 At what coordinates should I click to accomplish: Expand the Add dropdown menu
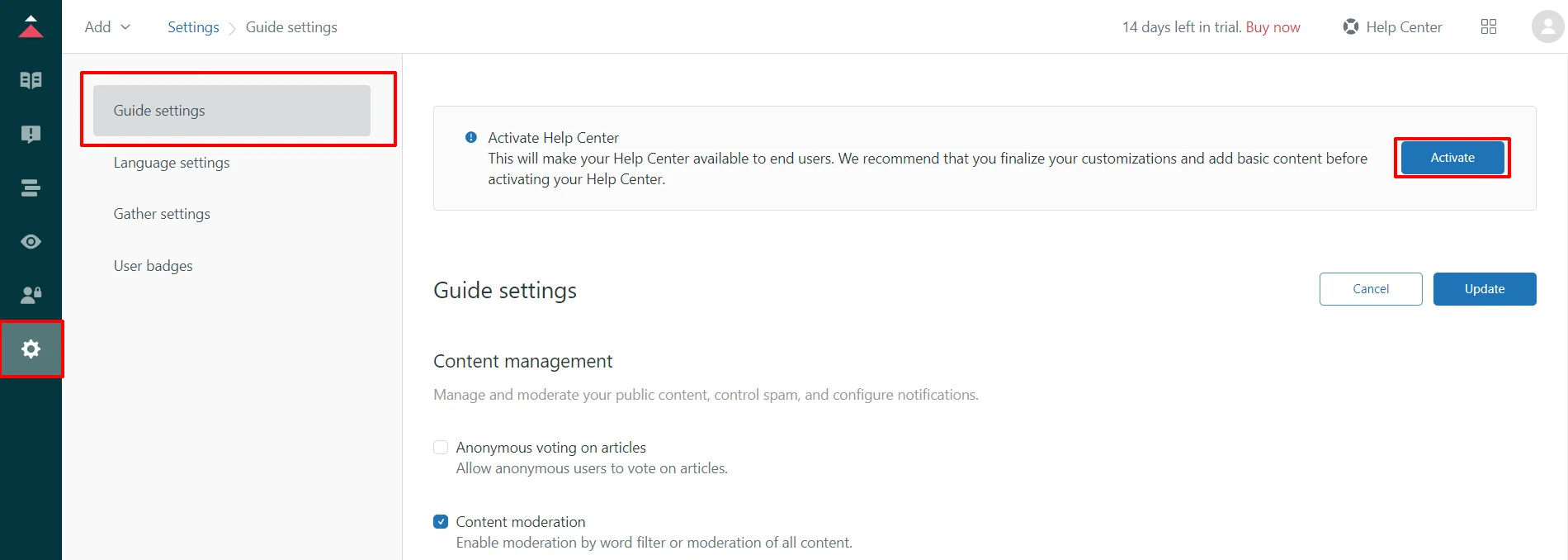(x=106, y=26)
